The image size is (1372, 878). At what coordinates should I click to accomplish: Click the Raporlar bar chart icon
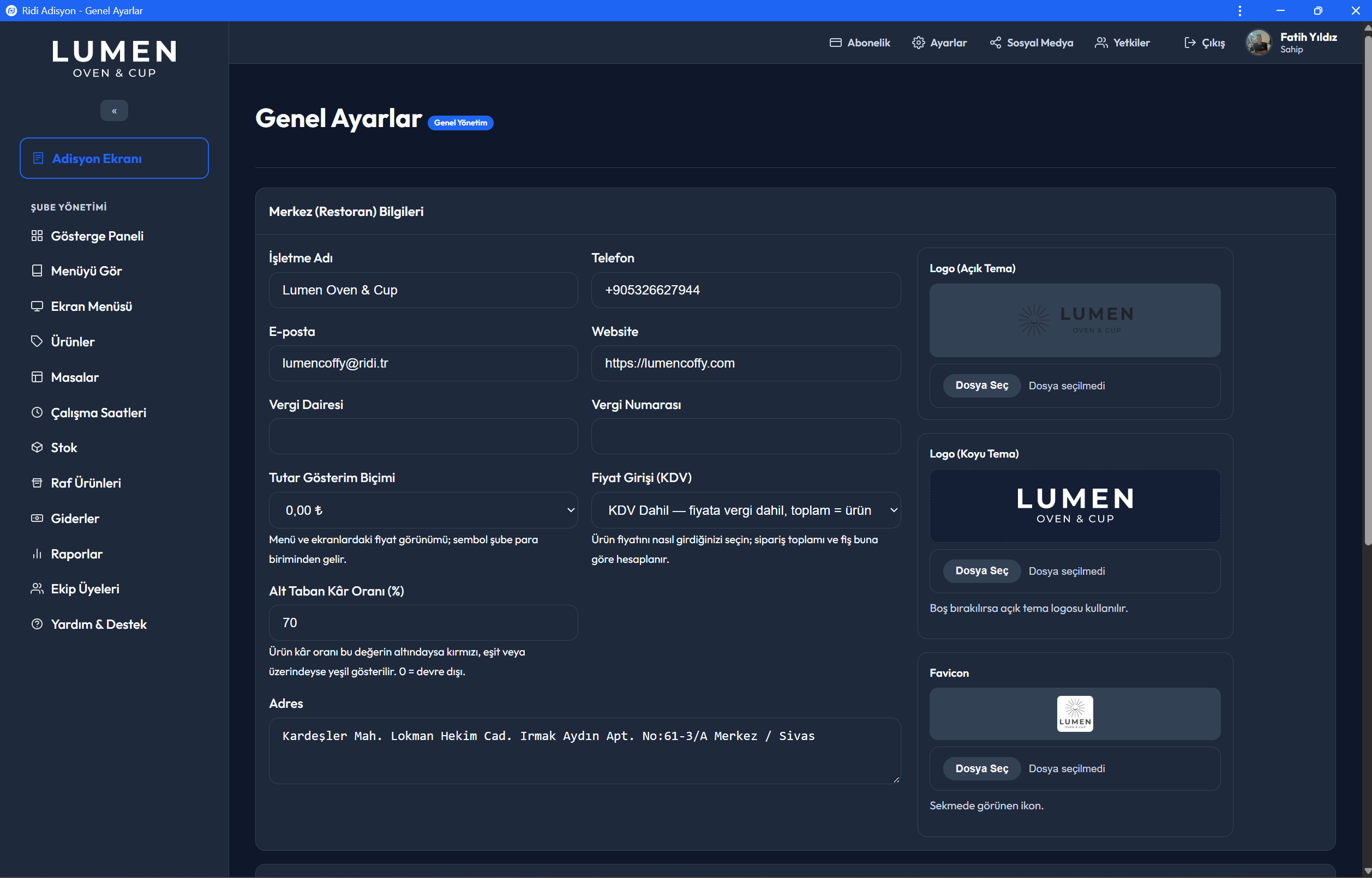(37, 554)
